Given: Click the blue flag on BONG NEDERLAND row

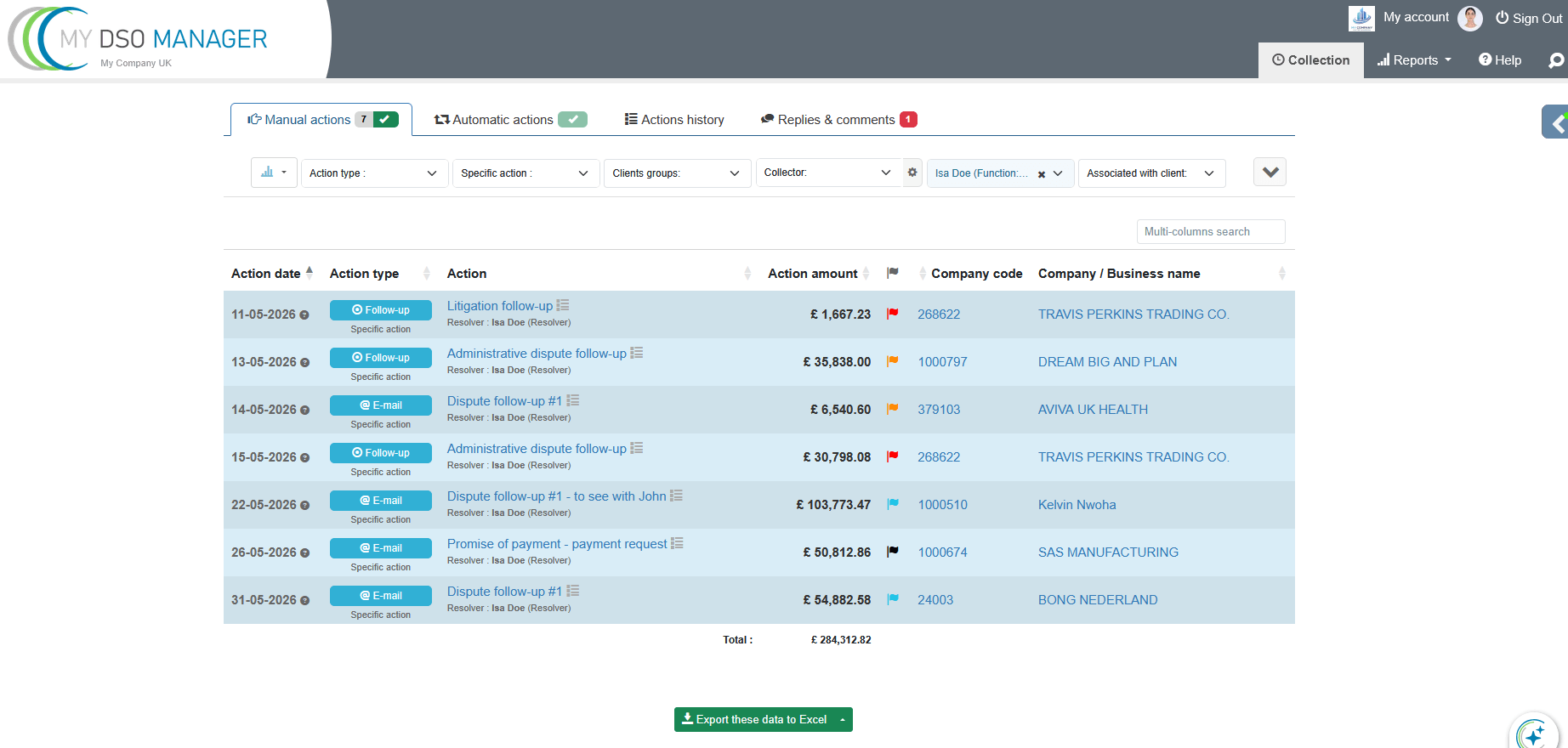Looking at the screenshot, I should 893,599.
